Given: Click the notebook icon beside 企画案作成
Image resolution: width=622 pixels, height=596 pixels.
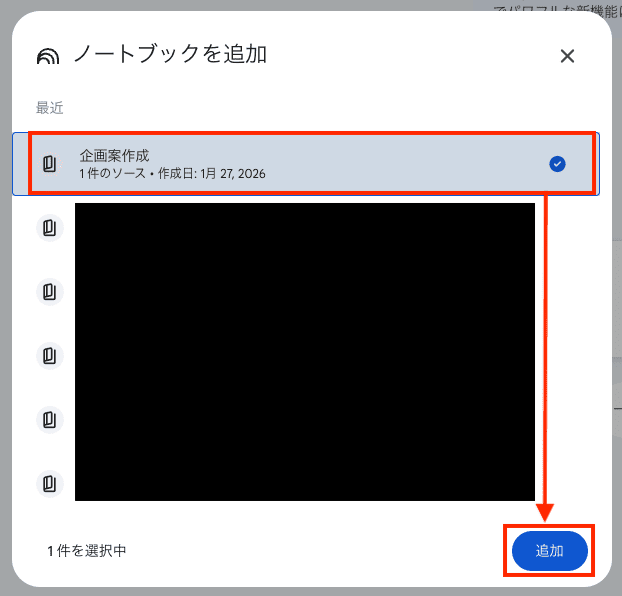Looking at the screenshot, I should click(x=50, y=164).
